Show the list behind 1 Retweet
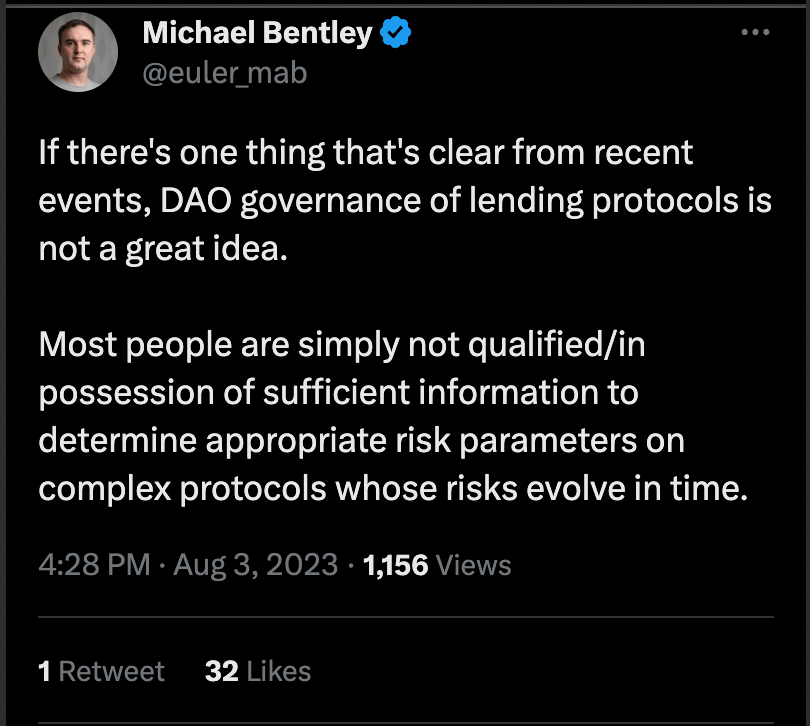810x726 pixels. [101, 671]
